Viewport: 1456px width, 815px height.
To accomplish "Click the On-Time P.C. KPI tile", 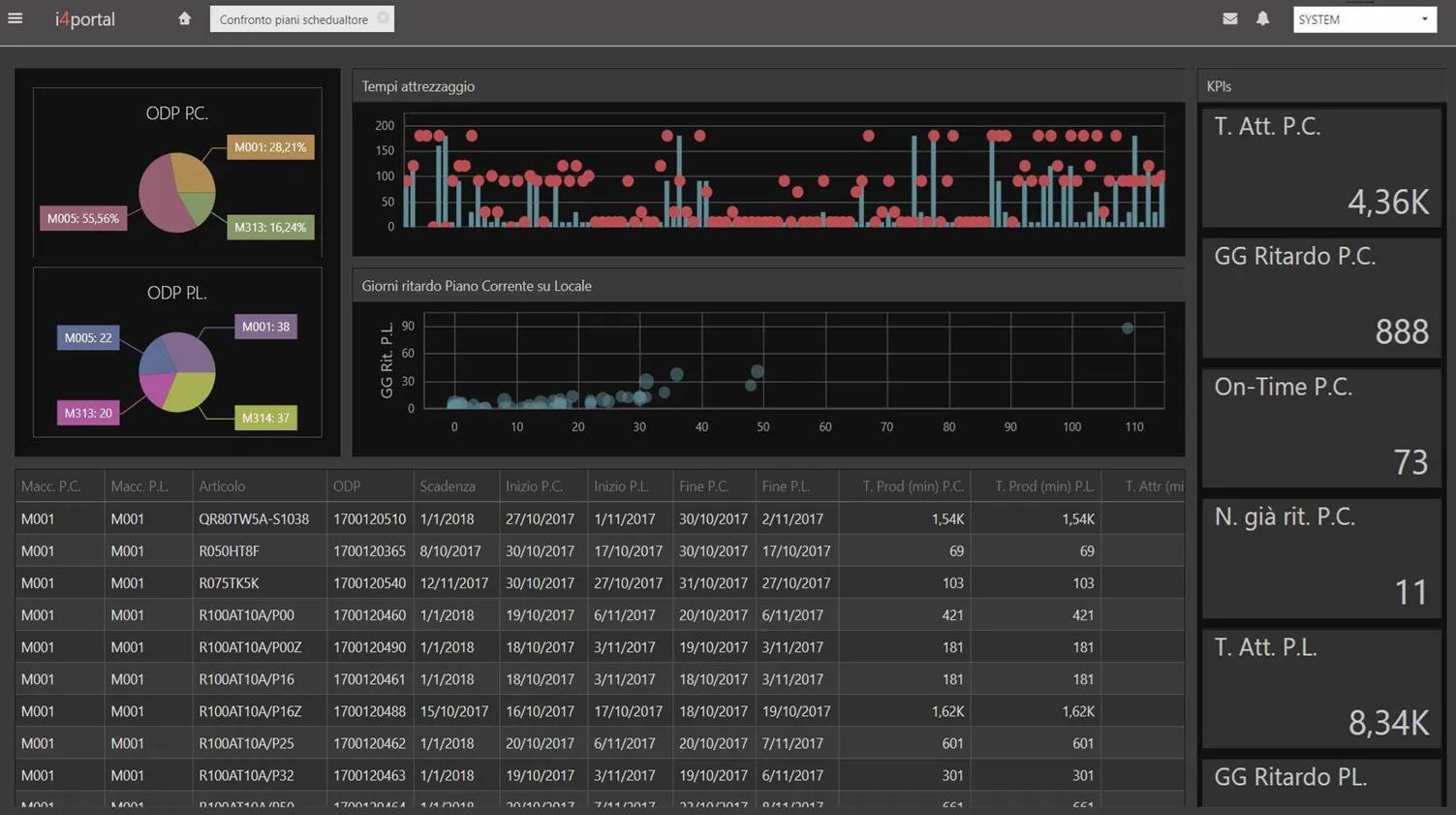I will [x=1321, y=427].
